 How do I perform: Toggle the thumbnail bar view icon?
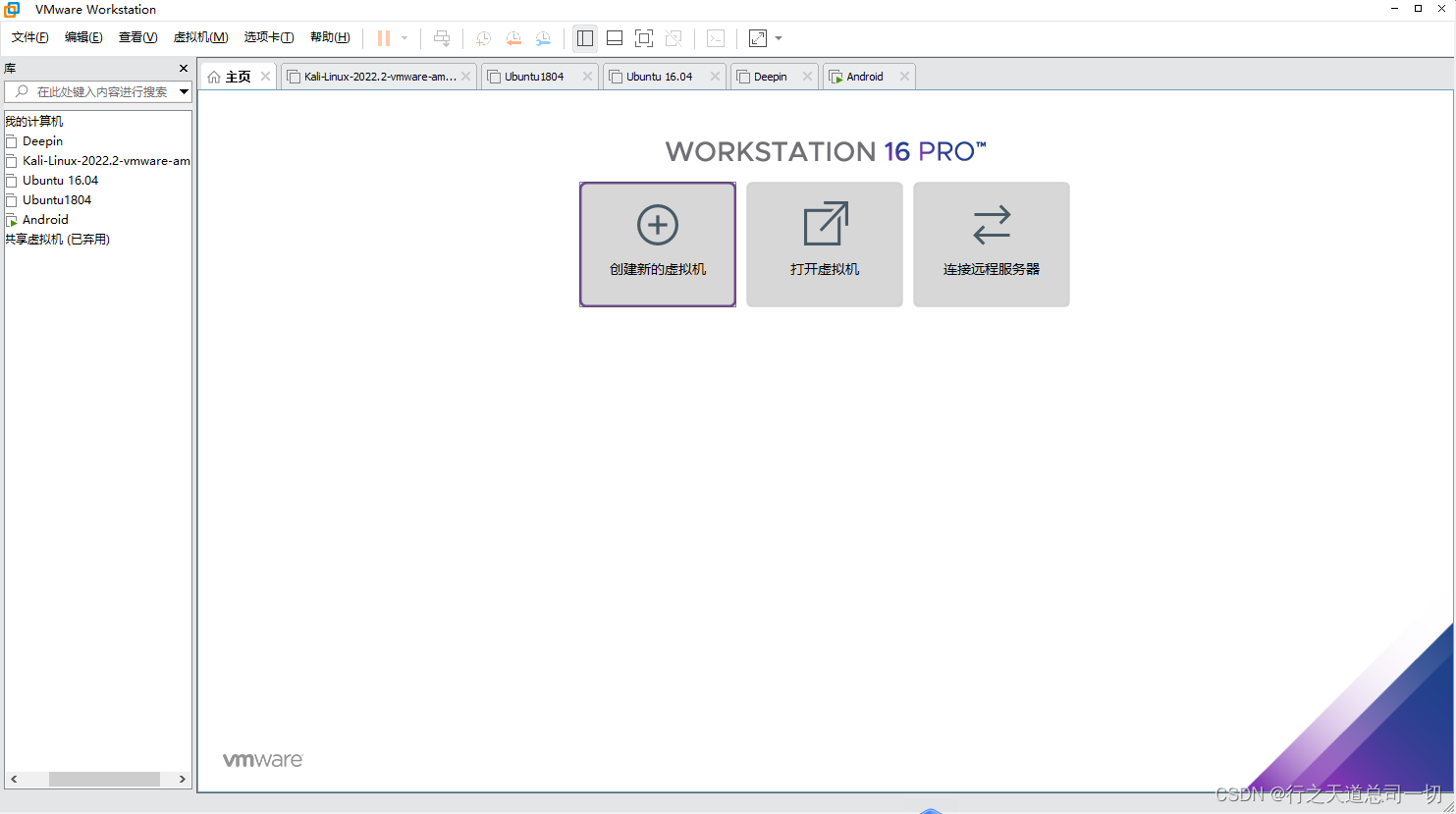pyautogui.click(x=615, y=38)
